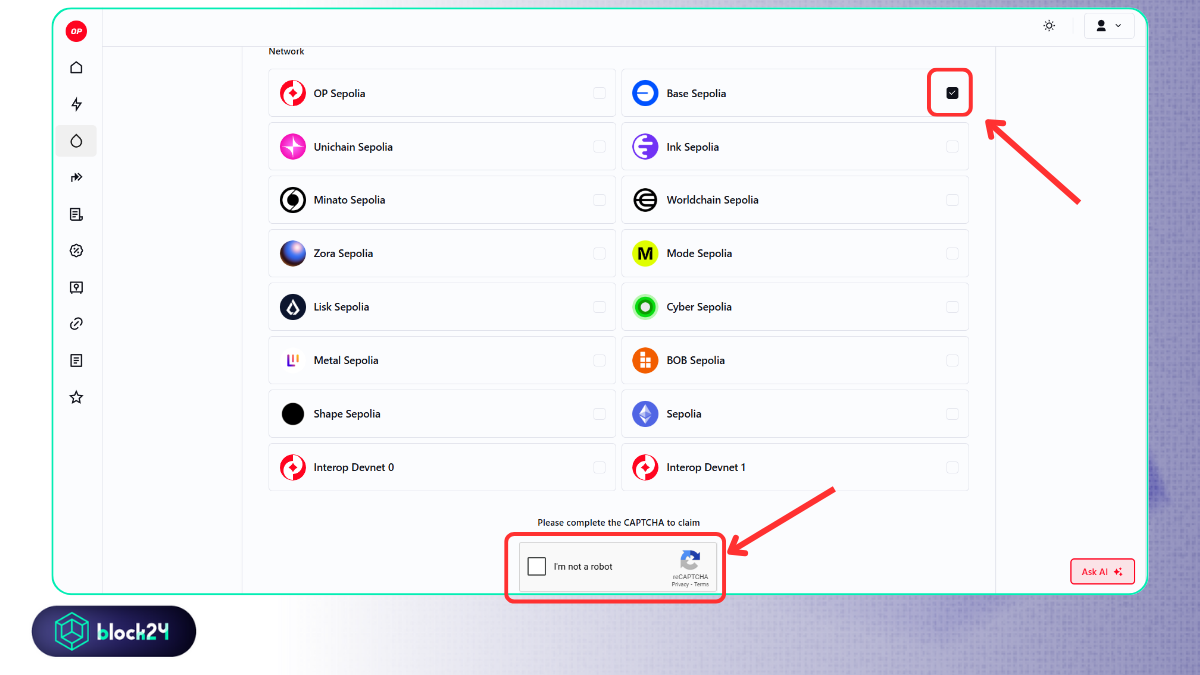Check the Worldchain Sepolia checkbox

pos(952,200)
